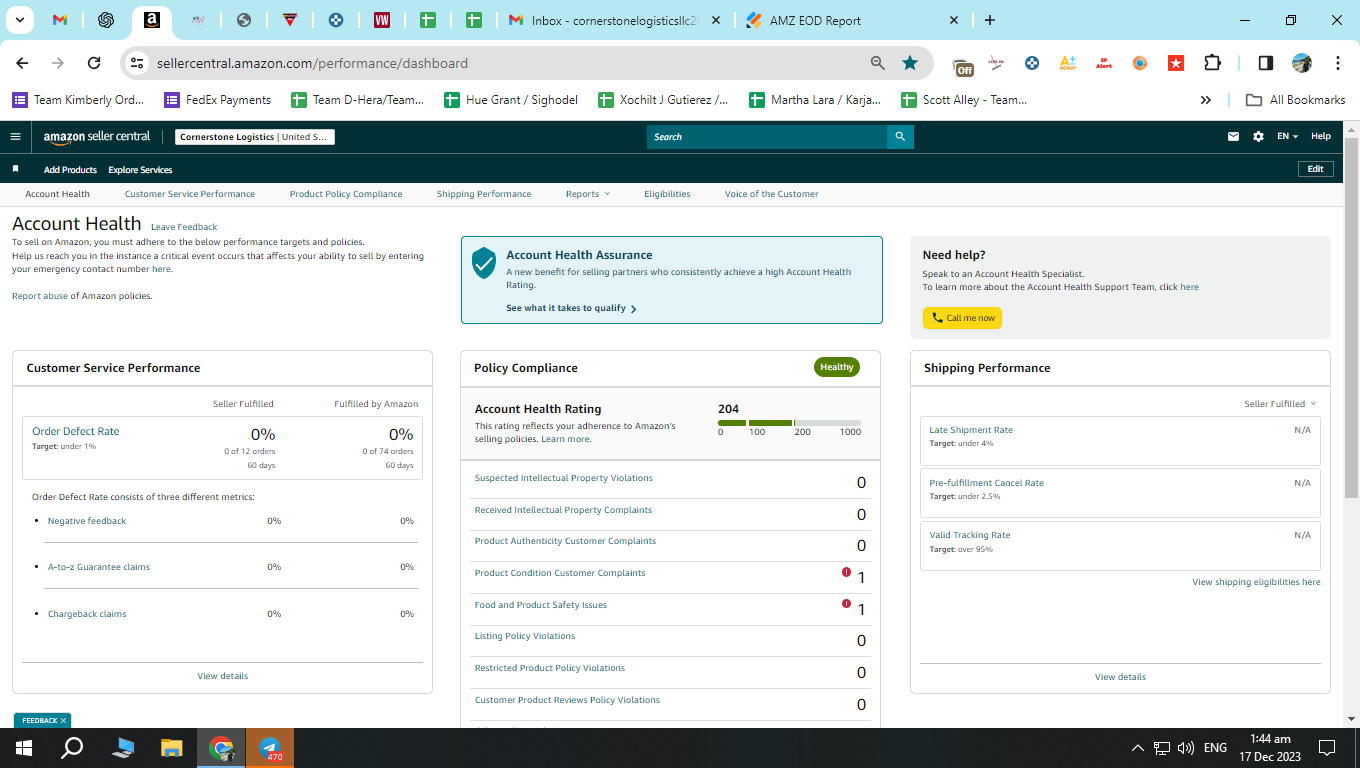Open the FedEx Payments bookmark
The image size is (1360, 768).
pos(217,100)
